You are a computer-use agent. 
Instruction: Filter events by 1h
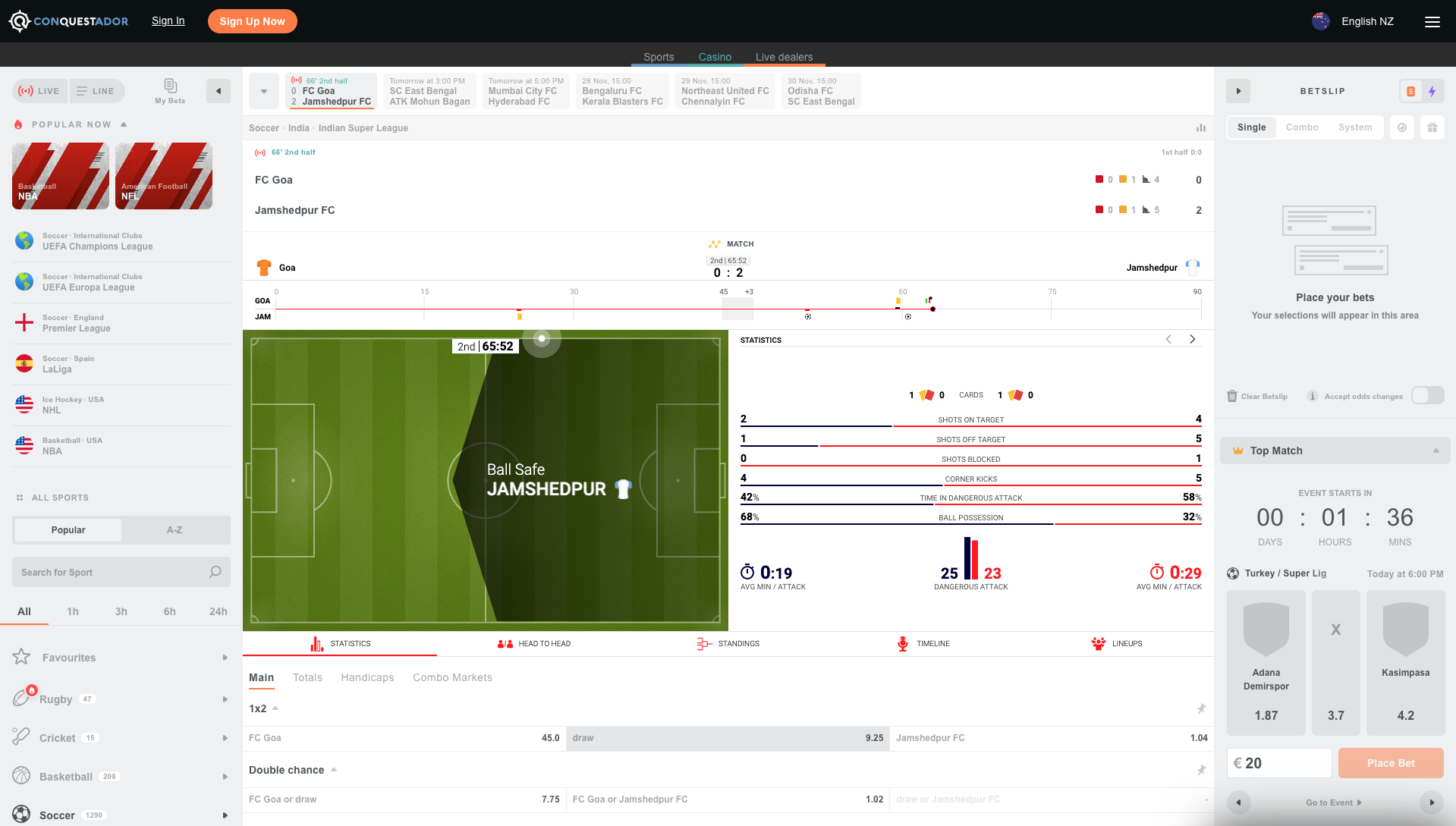click(73, 611)
